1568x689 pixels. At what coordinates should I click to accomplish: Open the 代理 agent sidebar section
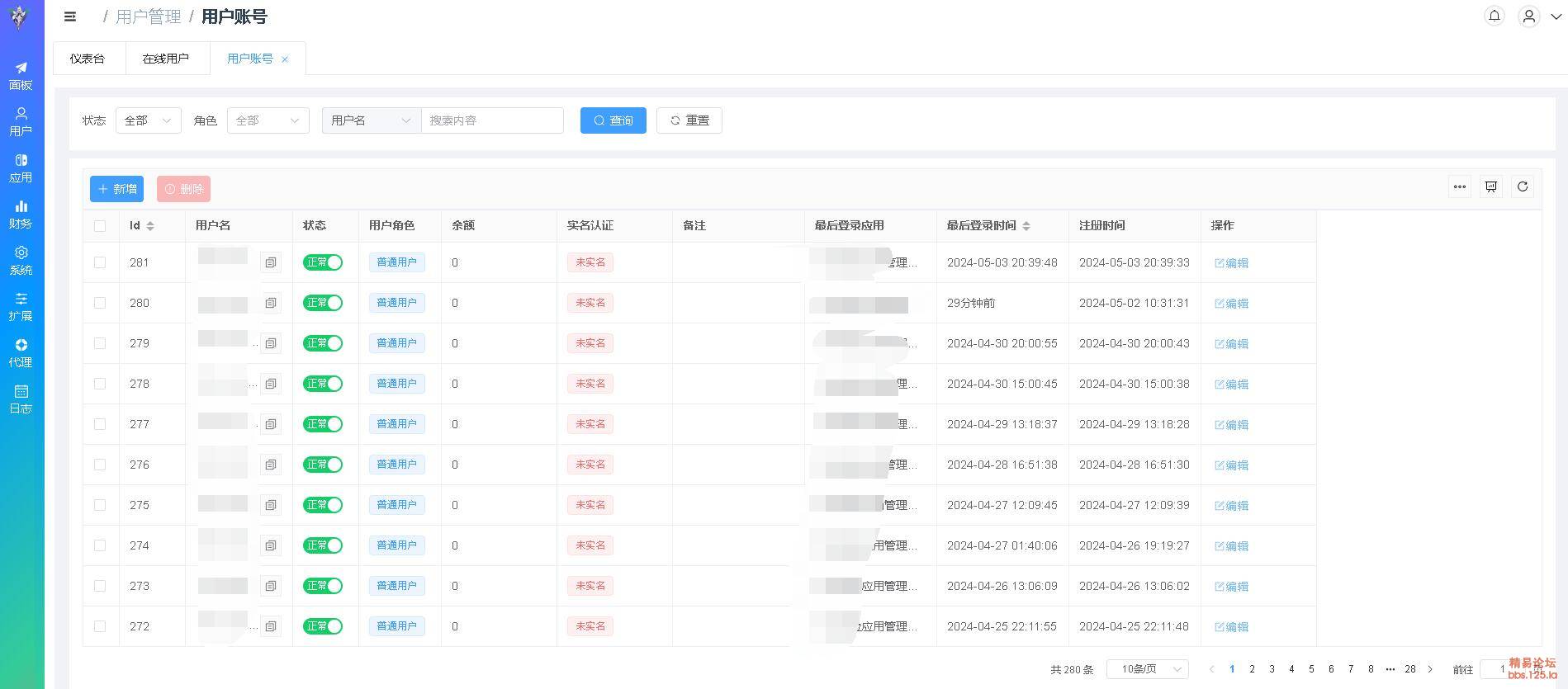click(x=21, y=352)
